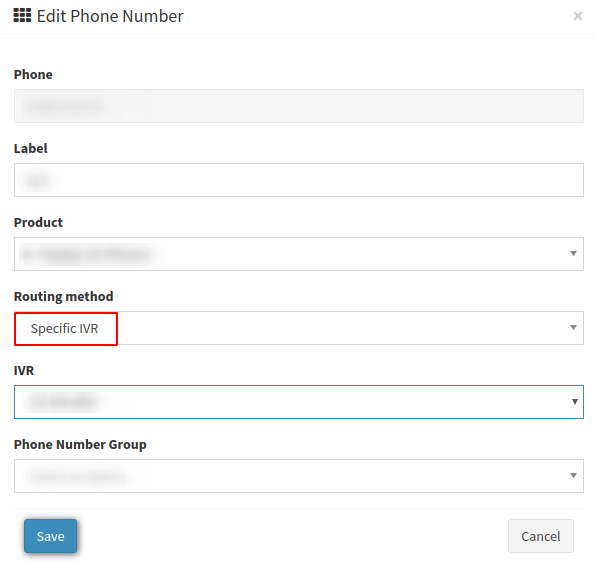597x576 pixels.
Task: Close the Edit Phone Number dialog
Action: pyautogui.click(x=578, y=16)
